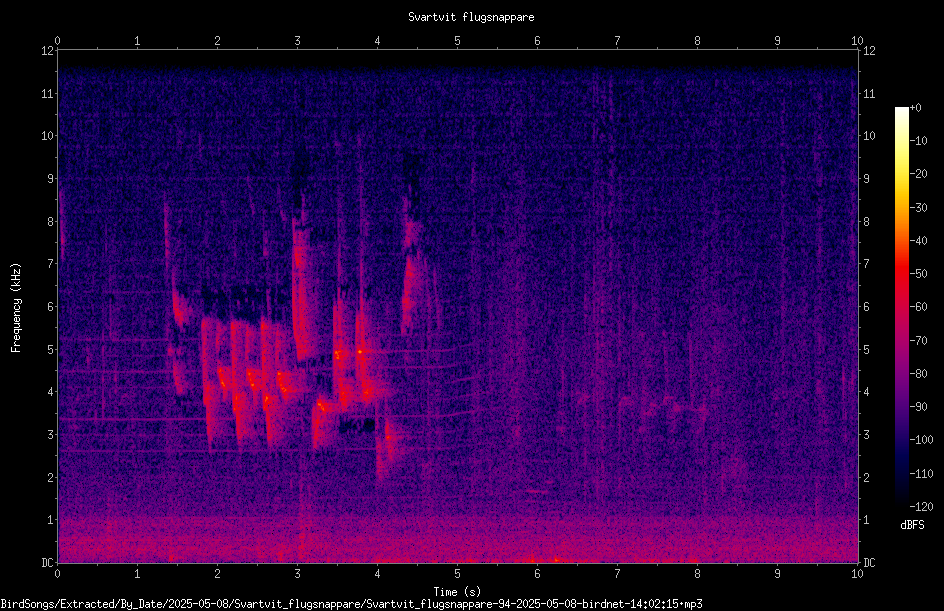The image size is (944, 611).
Task: Click the file path text at bottom
Action: (352, 604)
